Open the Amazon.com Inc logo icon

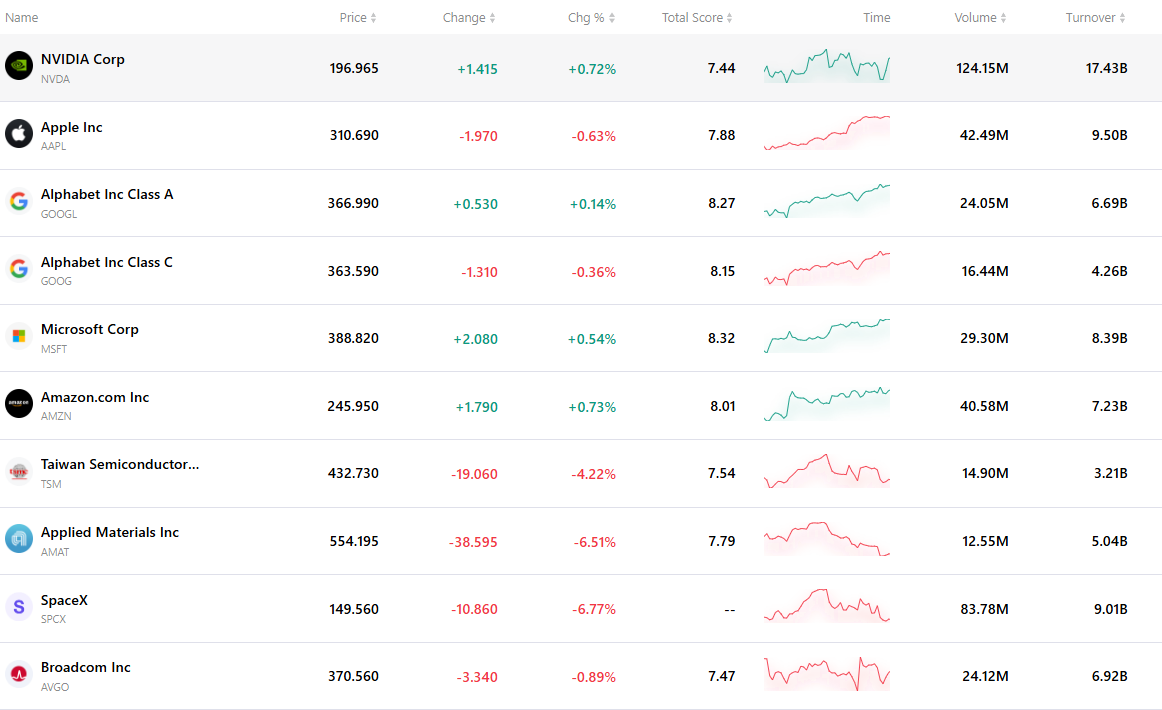pos(19,403)
